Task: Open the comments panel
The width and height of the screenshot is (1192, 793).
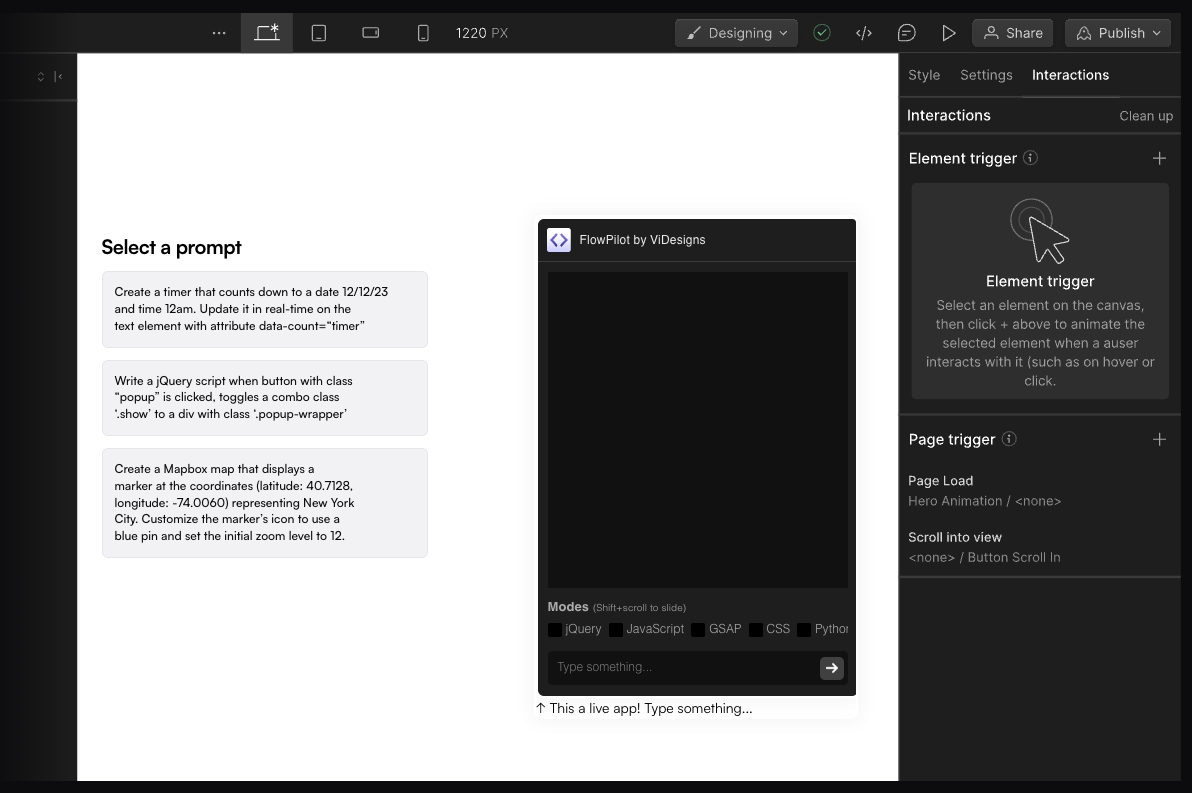Action: coord(907,32)
